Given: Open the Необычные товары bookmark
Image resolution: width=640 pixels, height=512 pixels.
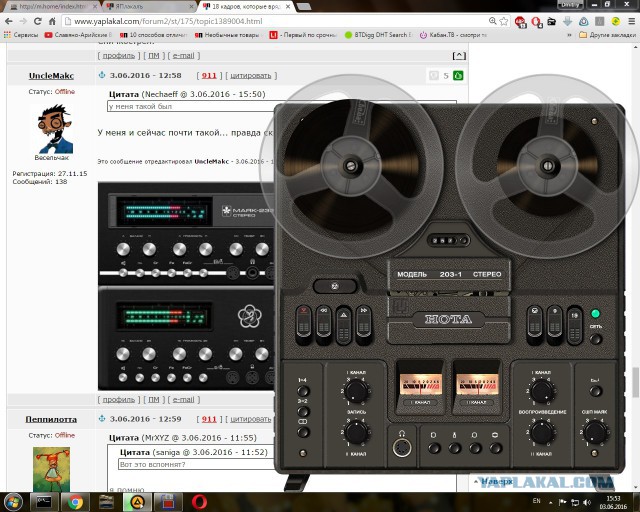Looking at the screenshot, I should point(227,35).
